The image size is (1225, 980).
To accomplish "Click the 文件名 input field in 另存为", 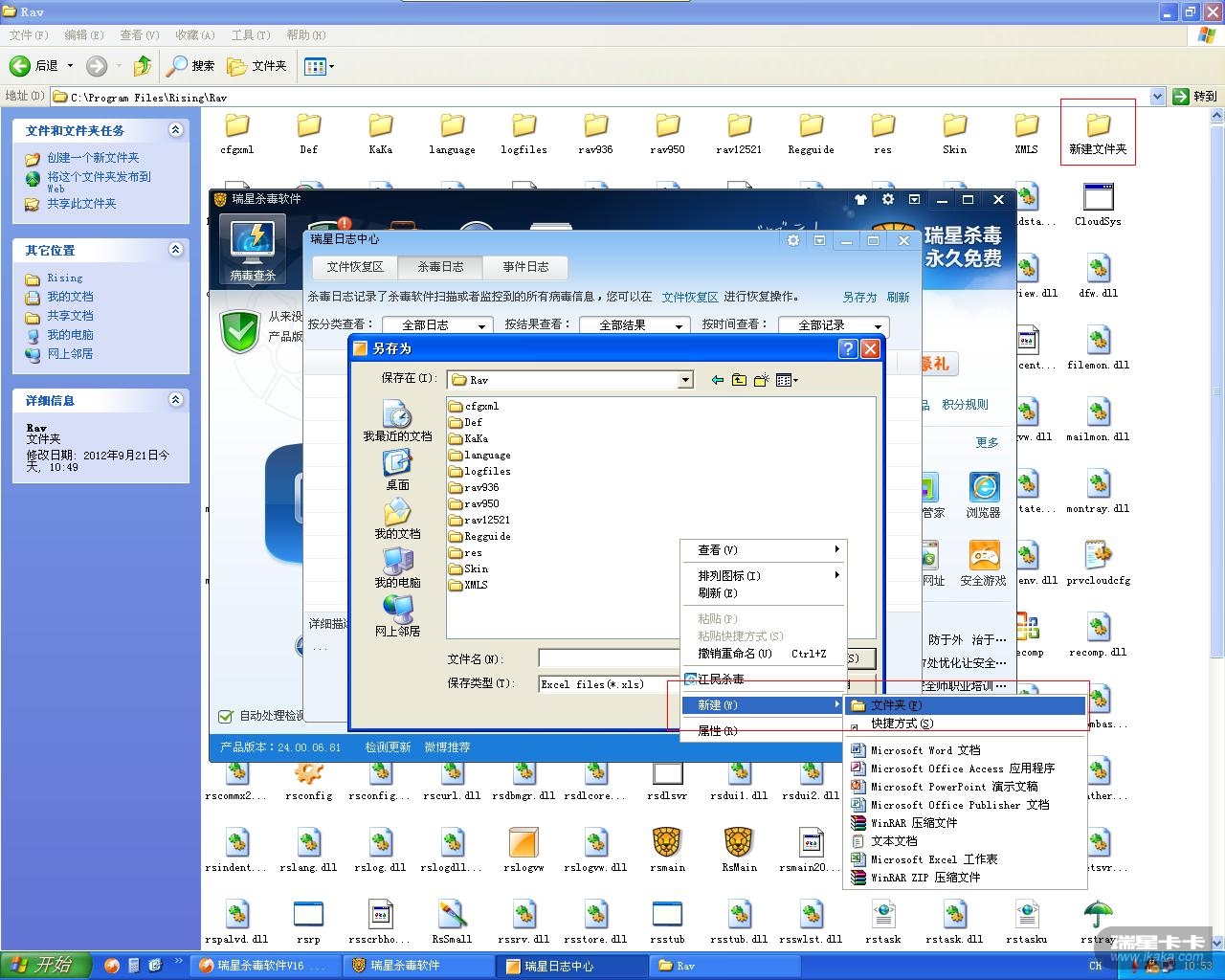I will [x=610, y=658].
